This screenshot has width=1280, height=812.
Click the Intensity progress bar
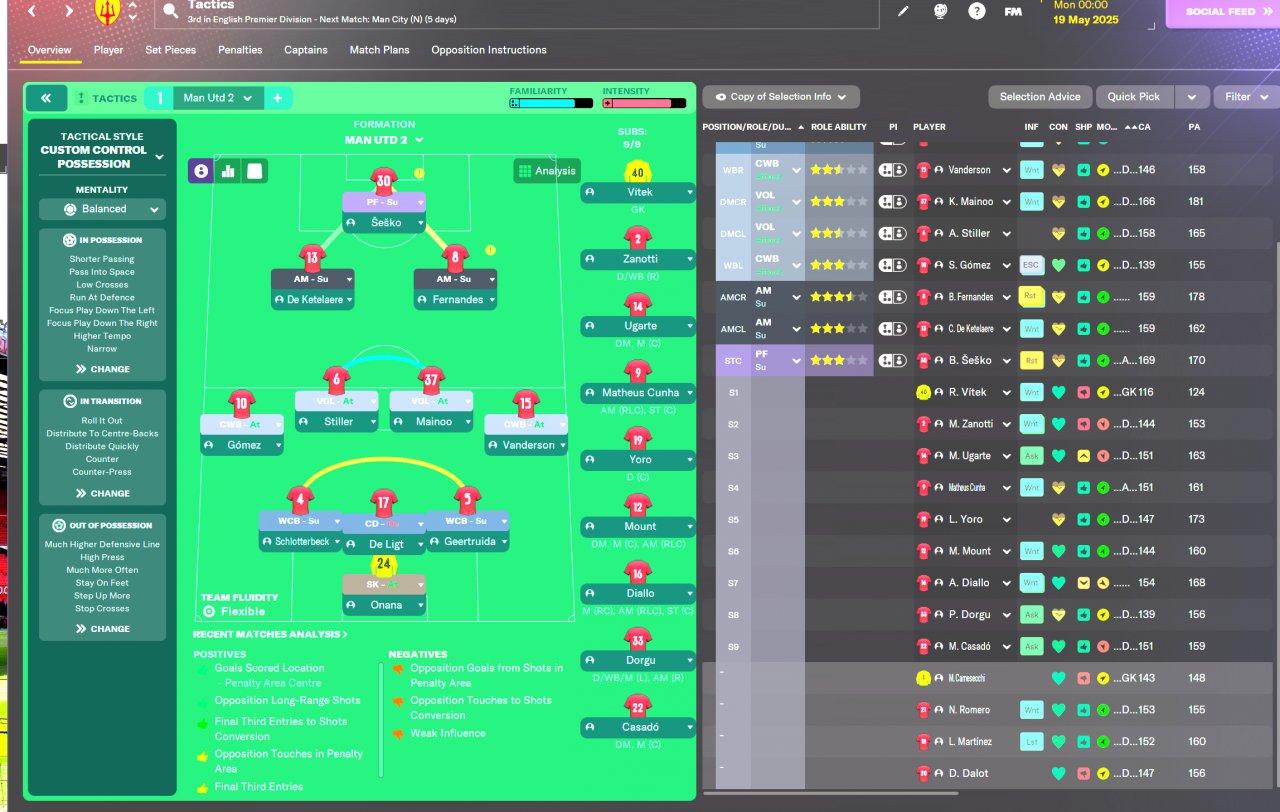tap(644, 103)
